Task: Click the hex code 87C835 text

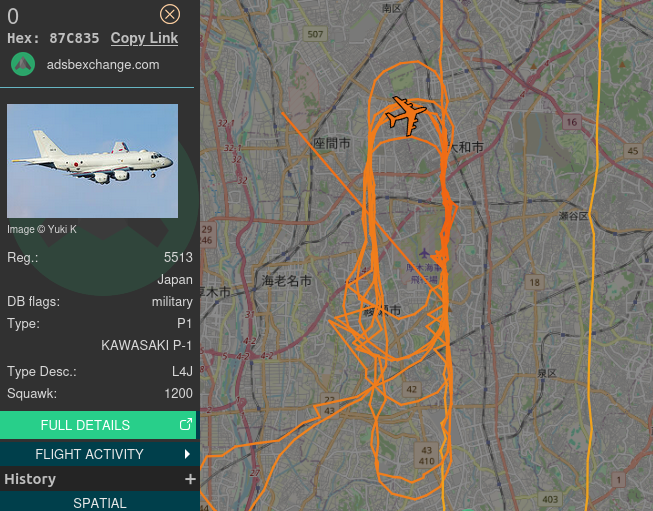Action: pyautogui.click(x=74, y=38)
